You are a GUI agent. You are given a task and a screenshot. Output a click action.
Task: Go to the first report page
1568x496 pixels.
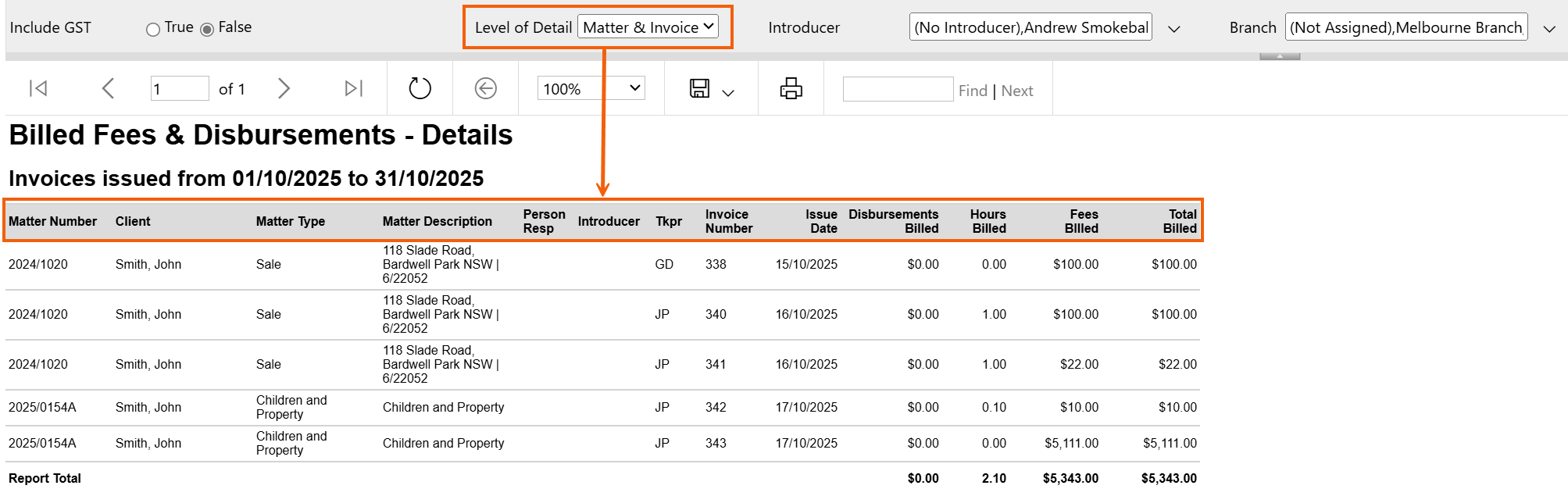tap(38, 89)
